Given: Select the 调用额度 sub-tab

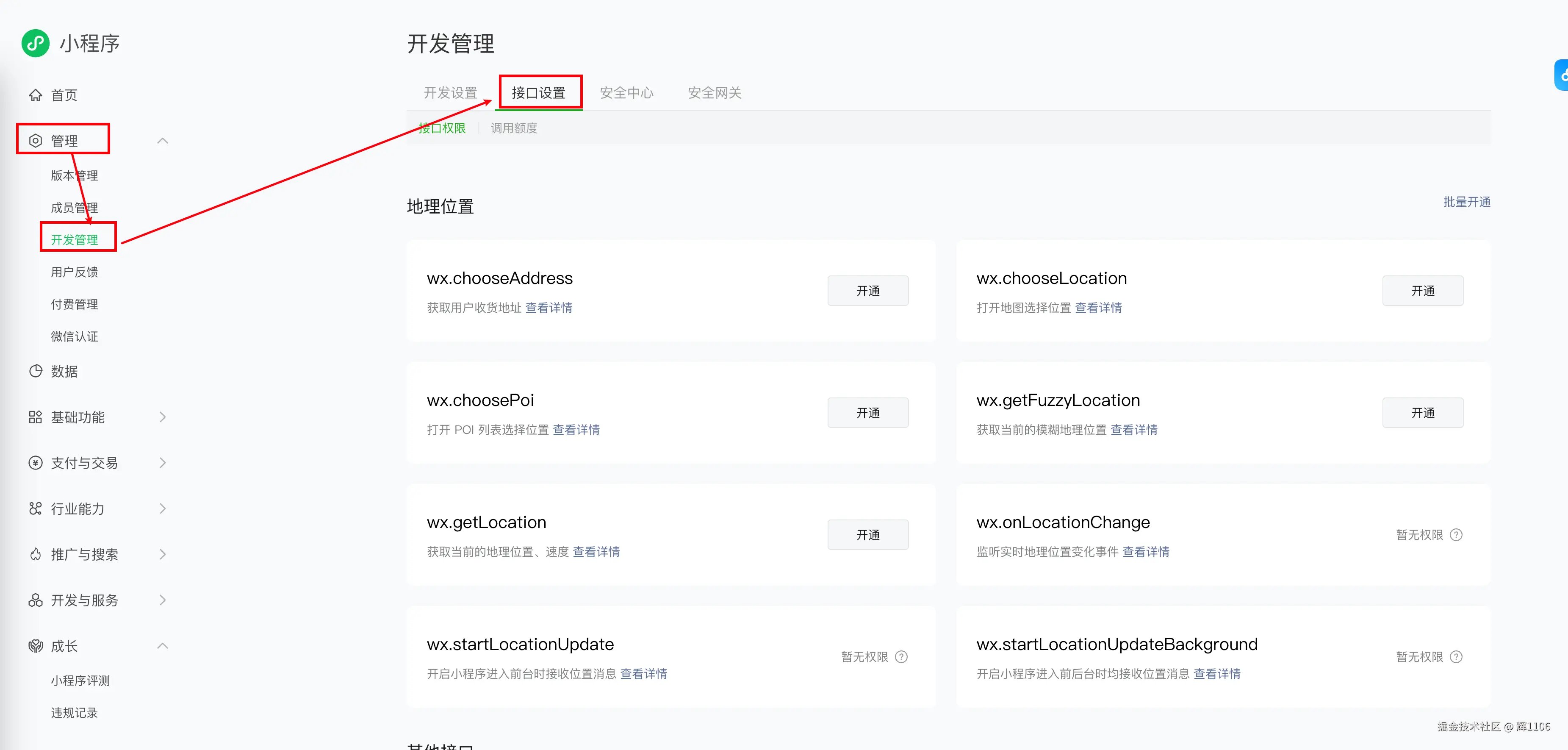Looking at the screenshot, I should pos(514,128).
